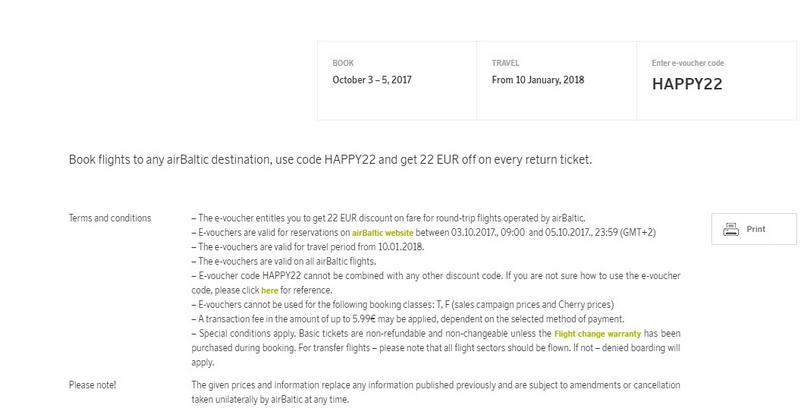
Task: Open the airBaltic website link
Action: (x=383, y=233)
